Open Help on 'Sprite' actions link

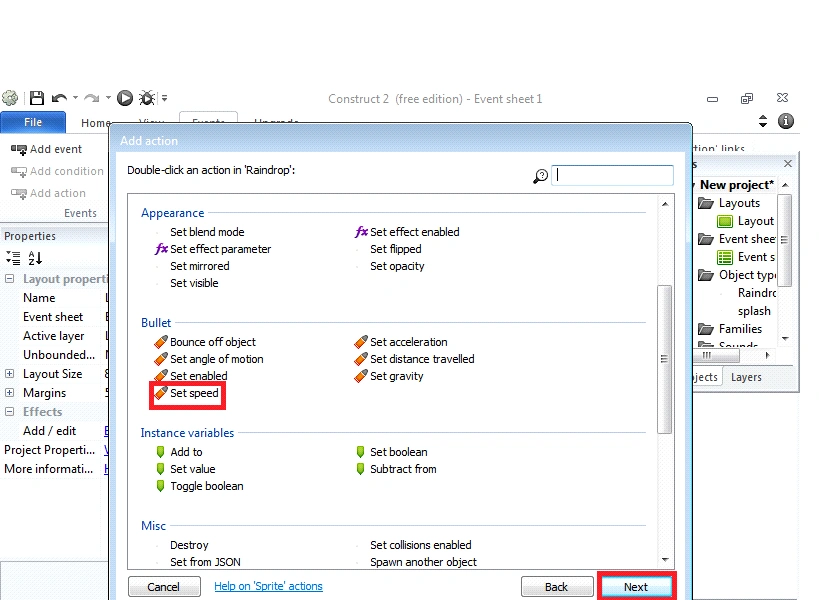pyautogui.click(x=268, y=586)
